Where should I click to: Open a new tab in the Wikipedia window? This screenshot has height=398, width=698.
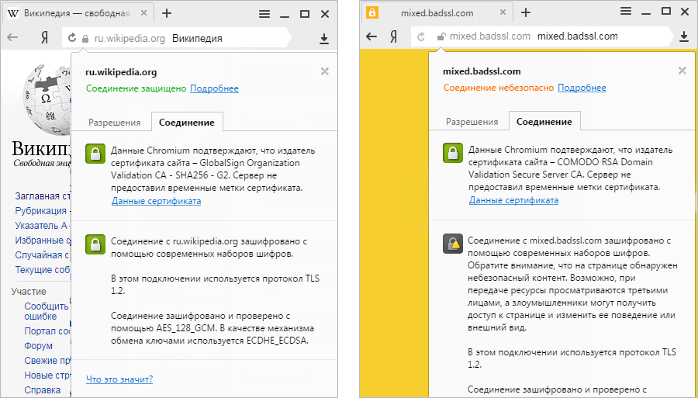(x=166, y=13)
